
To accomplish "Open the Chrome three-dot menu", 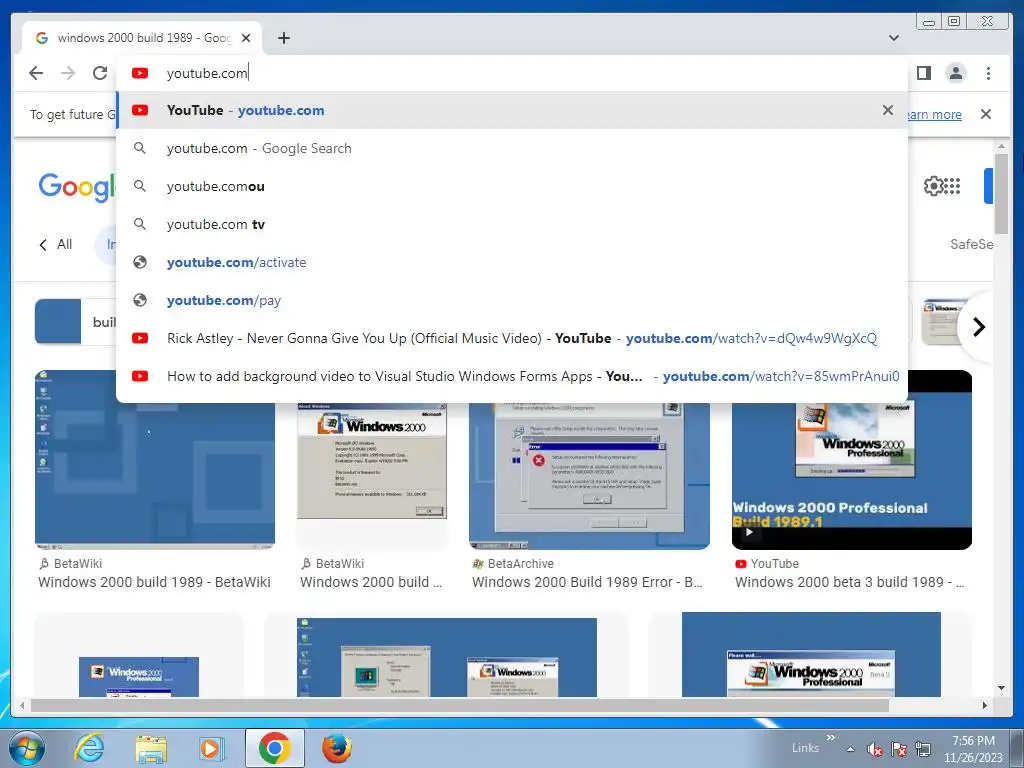I will [x=988, y=73].
